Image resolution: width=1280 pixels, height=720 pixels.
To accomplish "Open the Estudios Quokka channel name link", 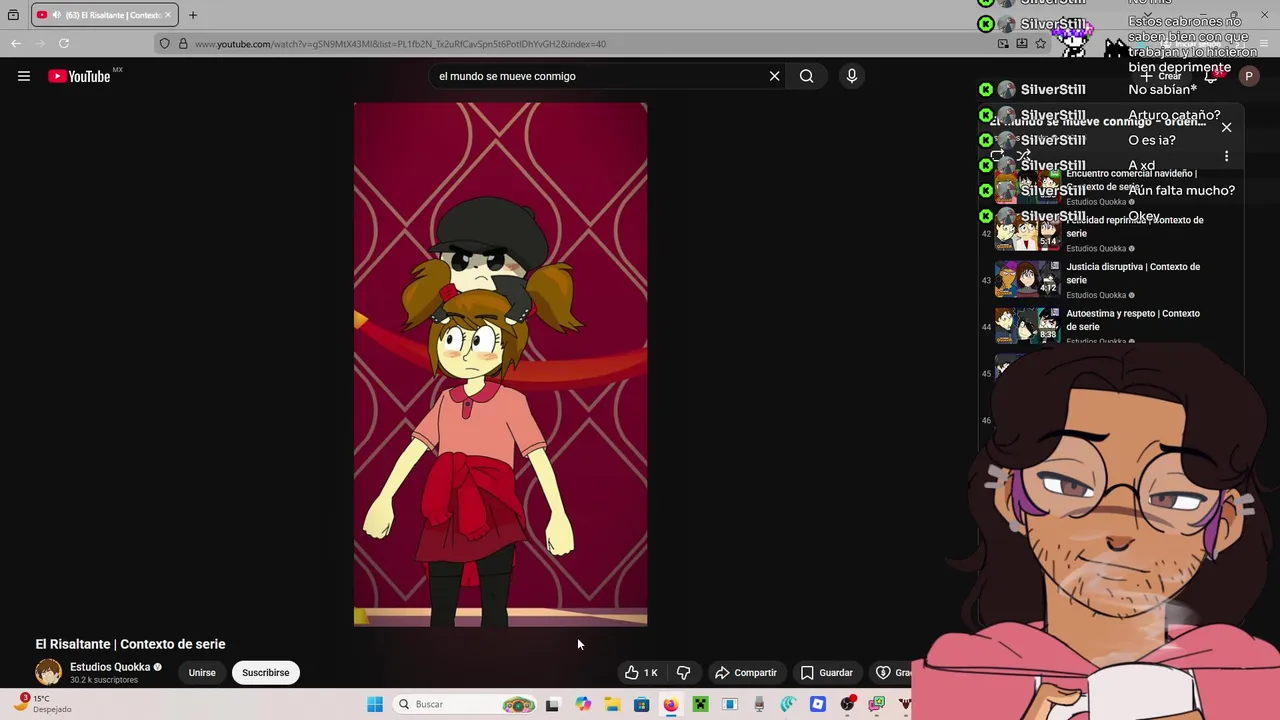I will coord(110,667).
